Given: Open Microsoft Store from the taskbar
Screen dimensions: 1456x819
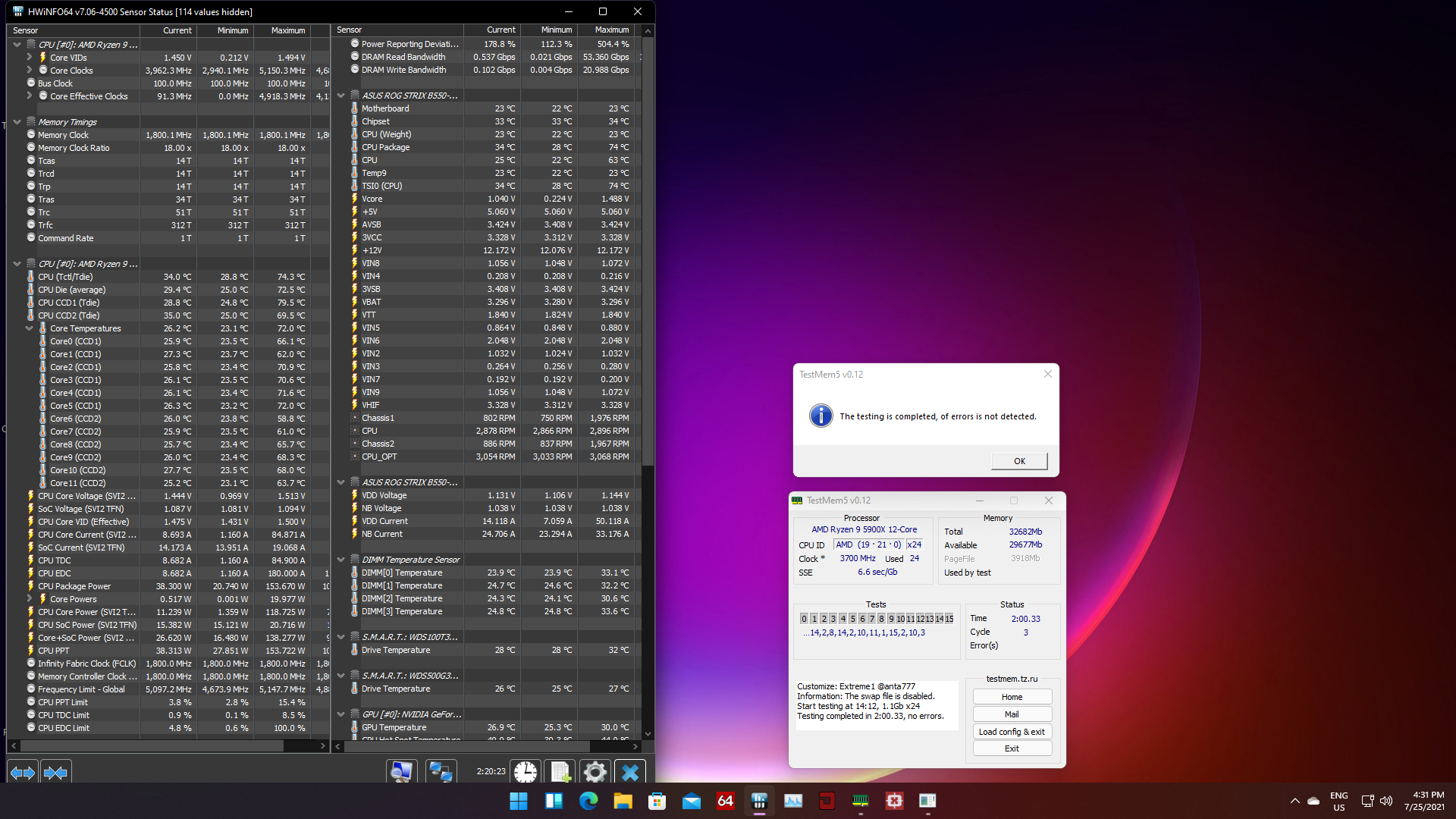Looking at the screenshot, I should click(657, 801).
